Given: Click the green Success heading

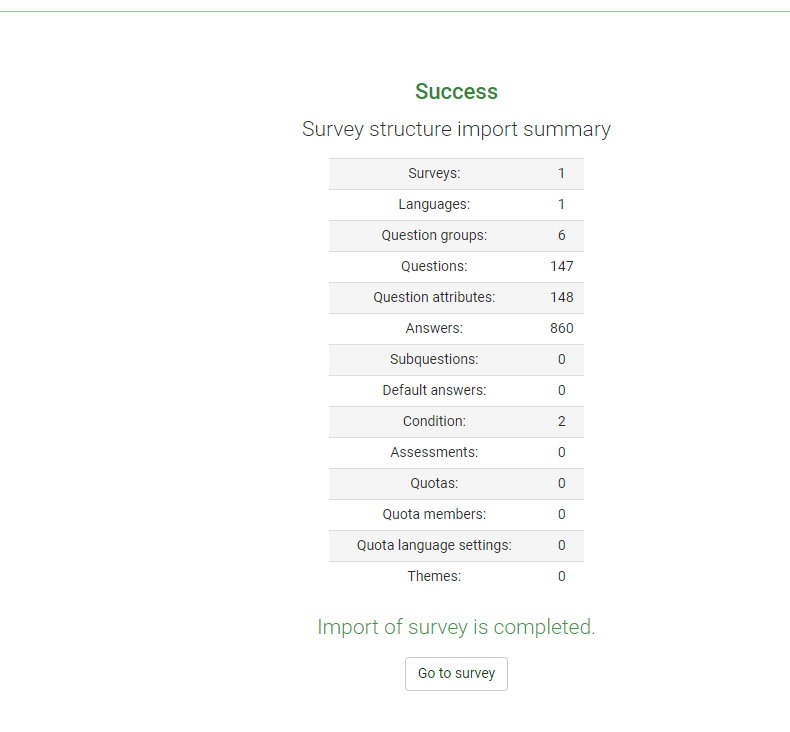Looking at the screenshot, I should [456, 92].
